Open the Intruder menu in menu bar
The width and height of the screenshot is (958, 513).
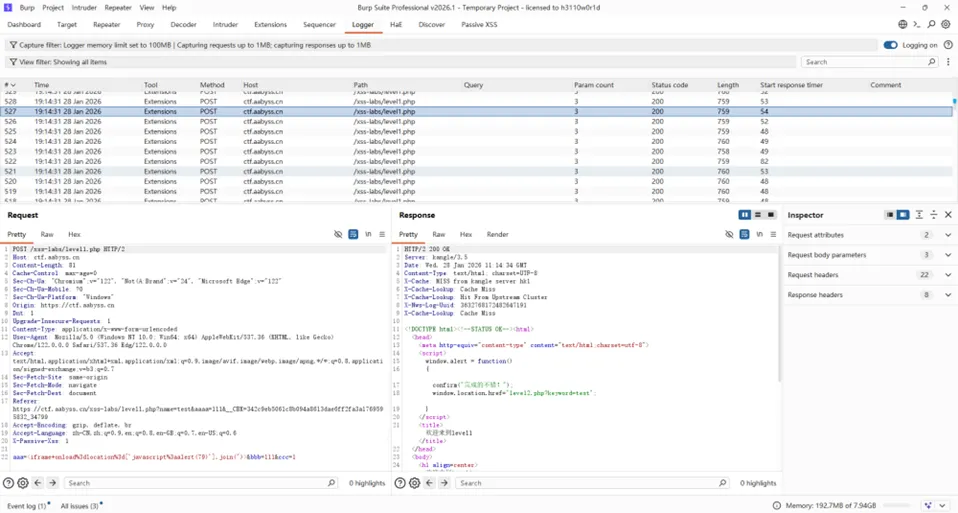pos(84,7)
